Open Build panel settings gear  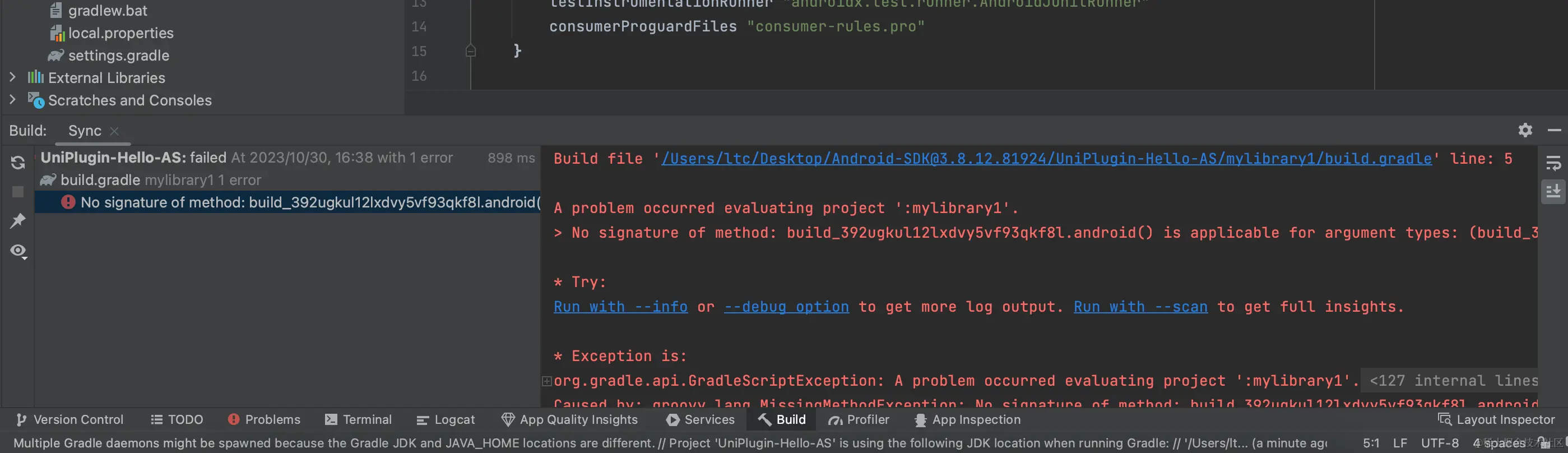(1525, 130)
